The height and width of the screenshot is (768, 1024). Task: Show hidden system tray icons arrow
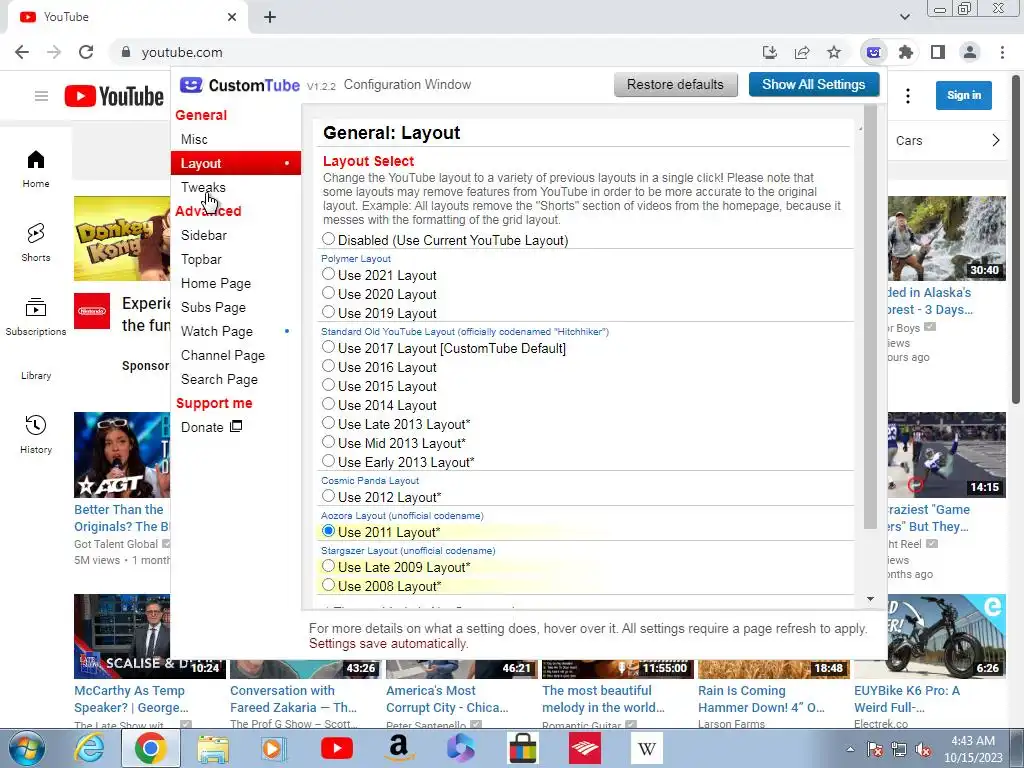pos(850,749)
